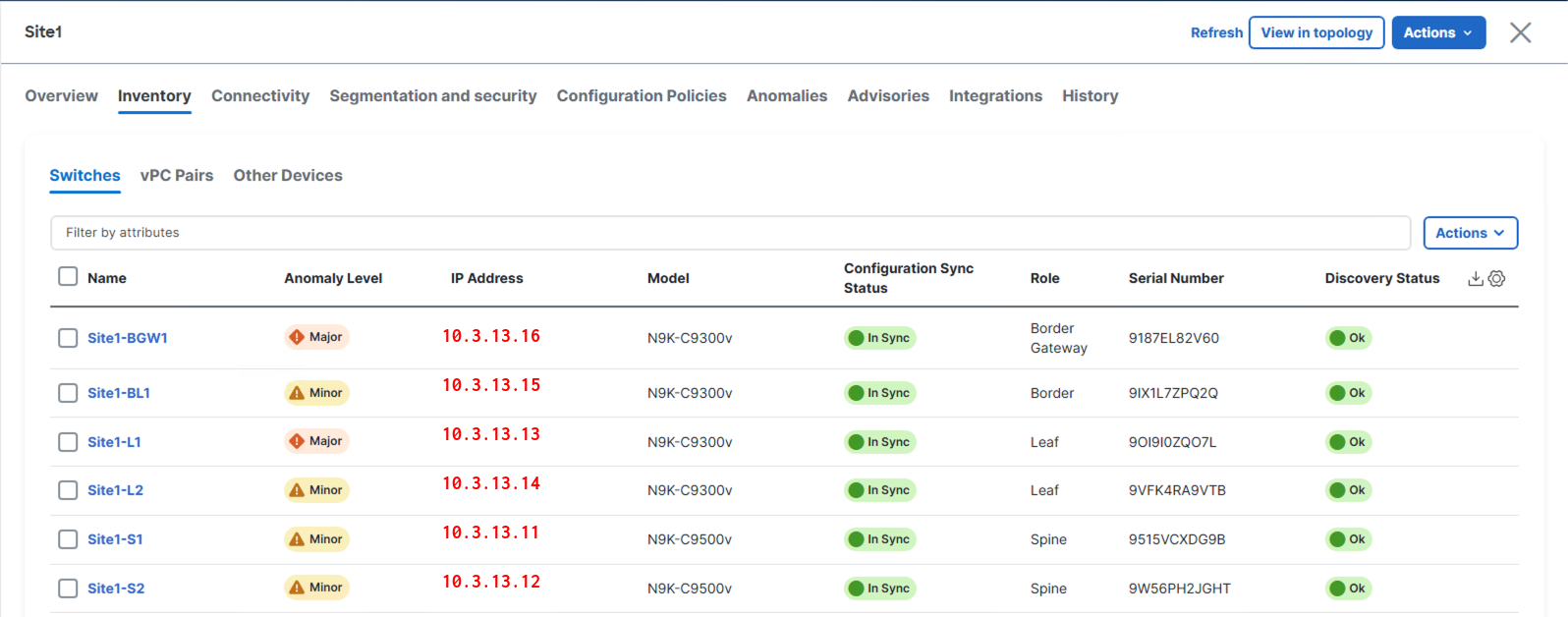
Task: Open the vPC Pairs sub-tab
Action: tap(177, 175)
